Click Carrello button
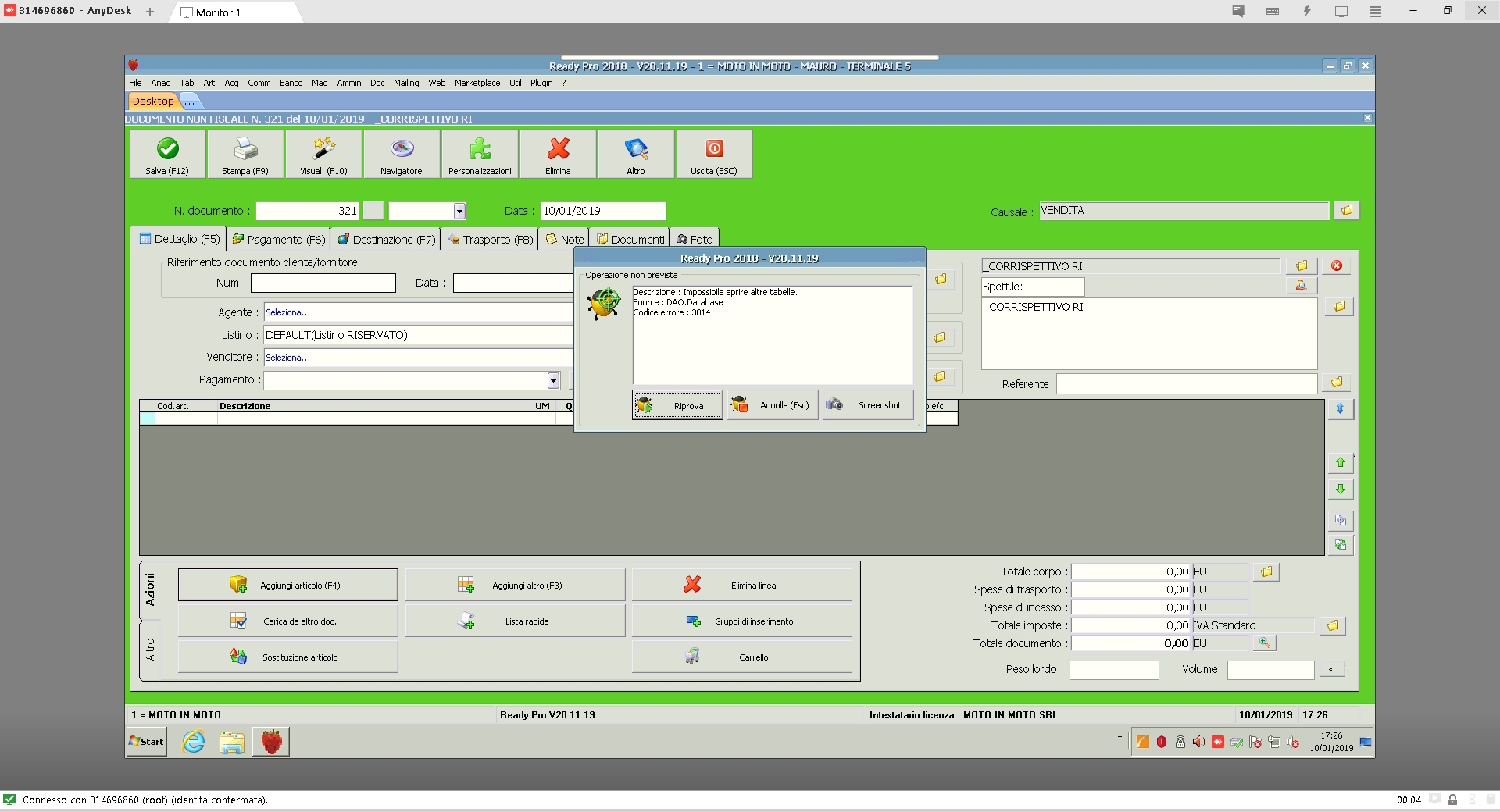Screen dimensions: 1500x812 coord(742,657)
